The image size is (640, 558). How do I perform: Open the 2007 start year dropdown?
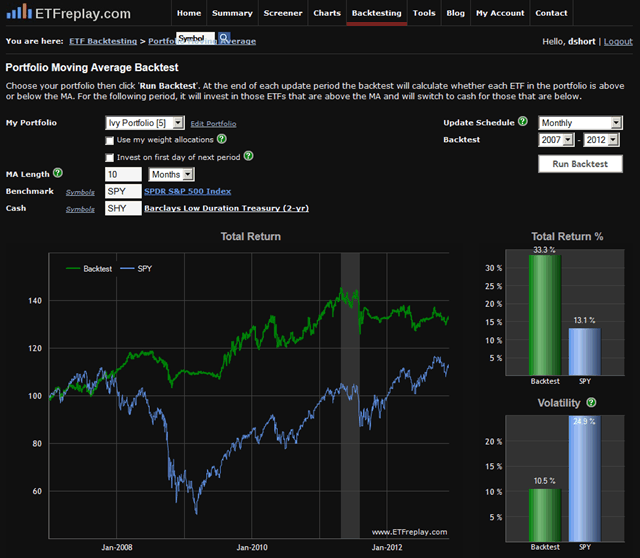coord(556,140)
